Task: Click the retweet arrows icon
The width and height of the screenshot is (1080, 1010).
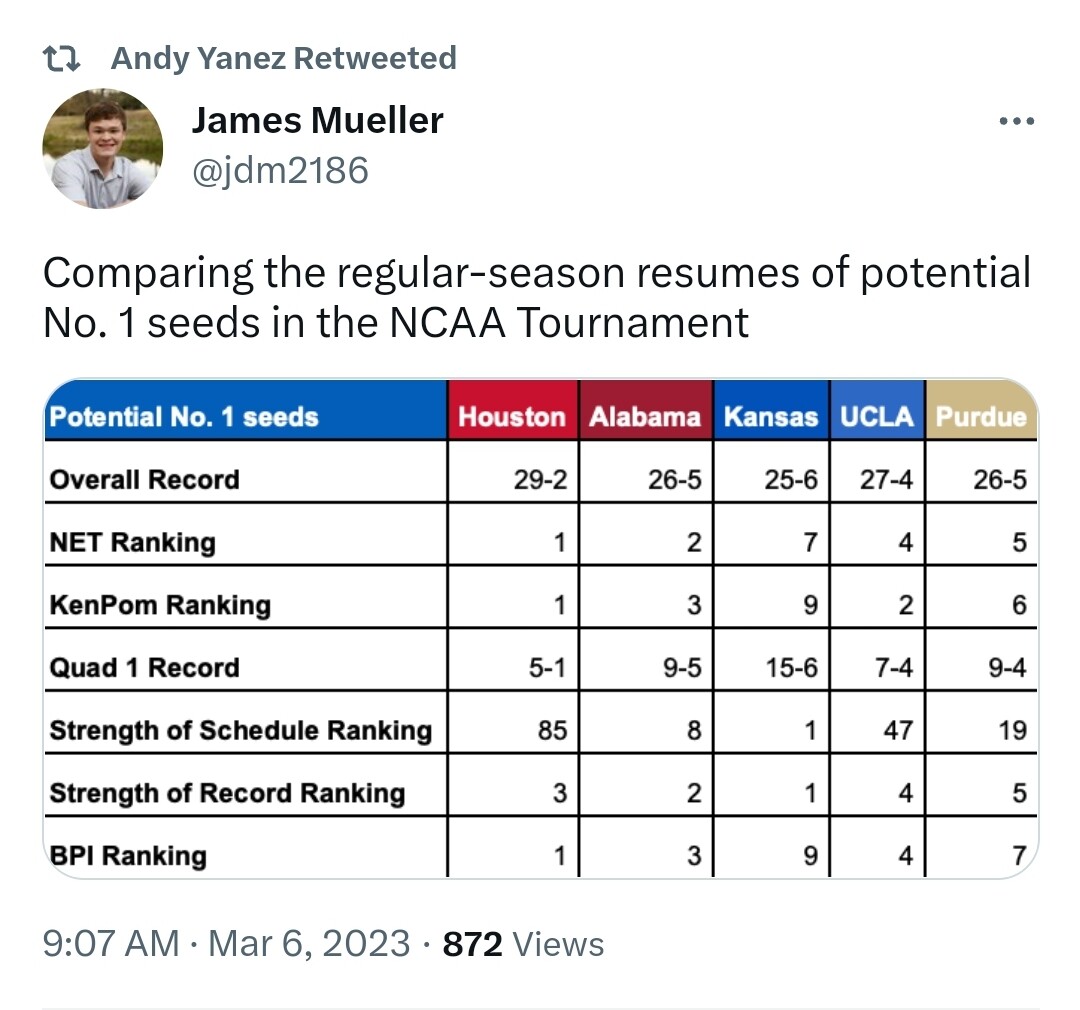Action: click(x=66, y=59)
